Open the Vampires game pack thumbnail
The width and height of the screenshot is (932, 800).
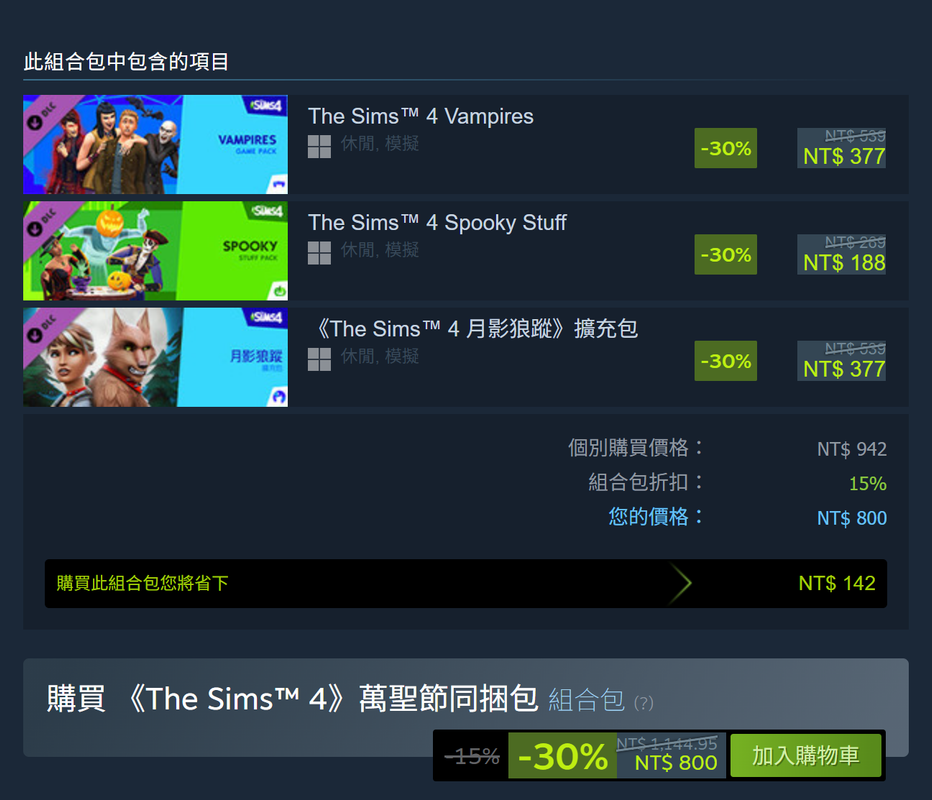pyautogui.click(x=155, y=144)
